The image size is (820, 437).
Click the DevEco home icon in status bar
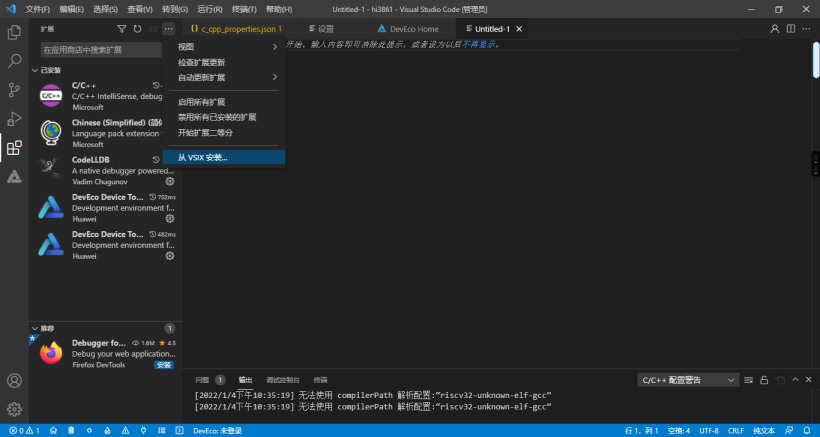pos(53,431)
